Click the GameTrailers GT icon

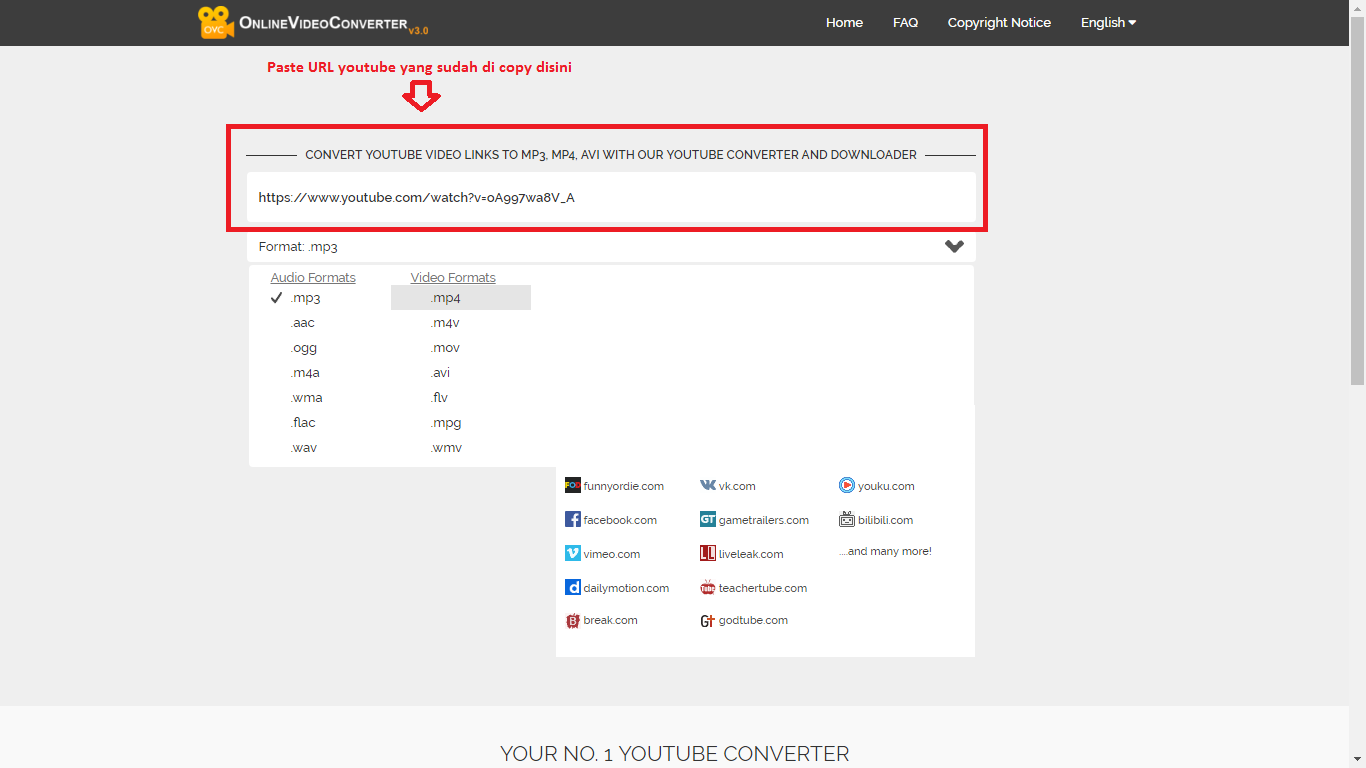(x=708, y=520)
